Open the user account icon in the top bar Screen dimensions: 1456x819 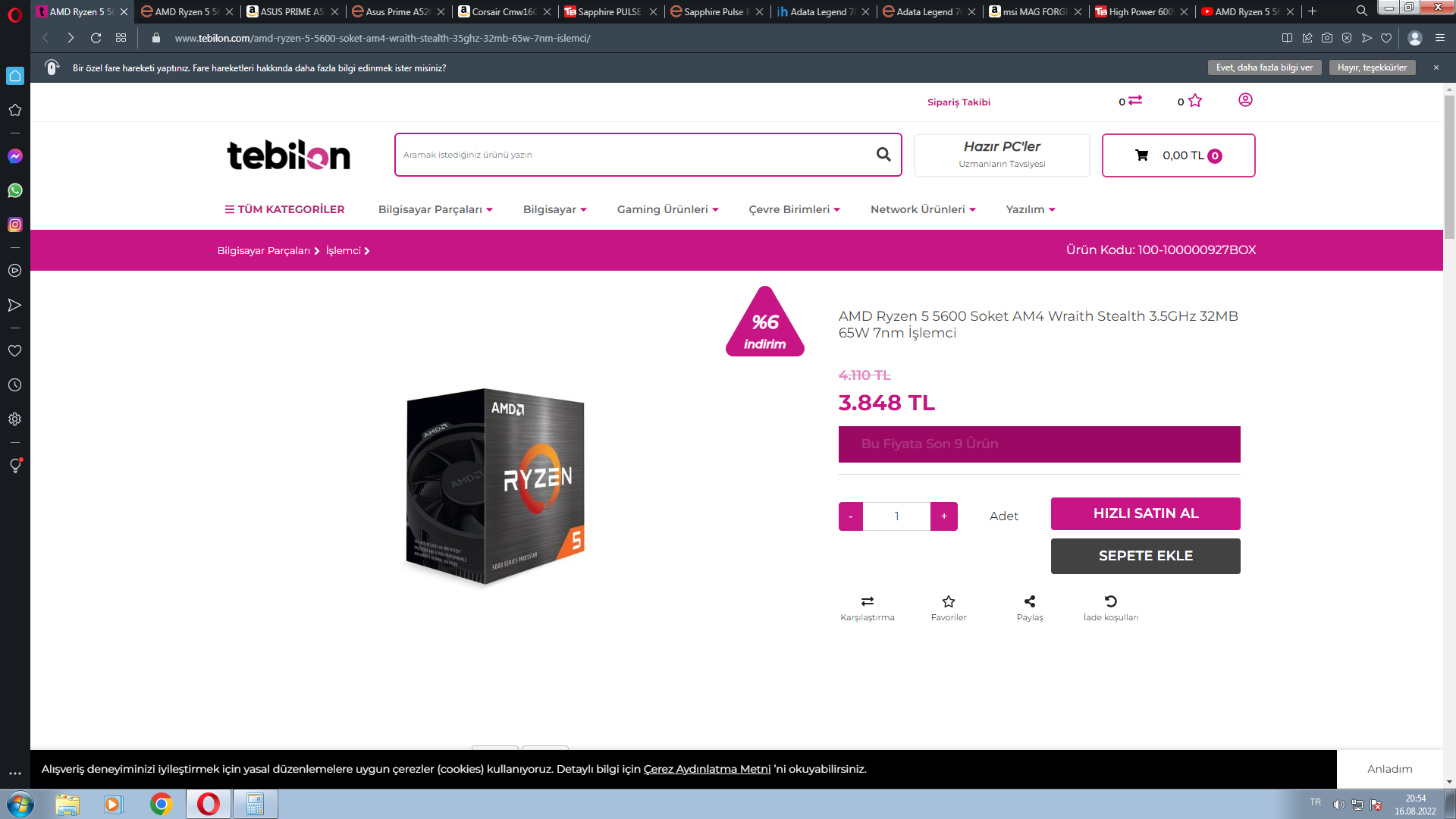coord(1245,100)
